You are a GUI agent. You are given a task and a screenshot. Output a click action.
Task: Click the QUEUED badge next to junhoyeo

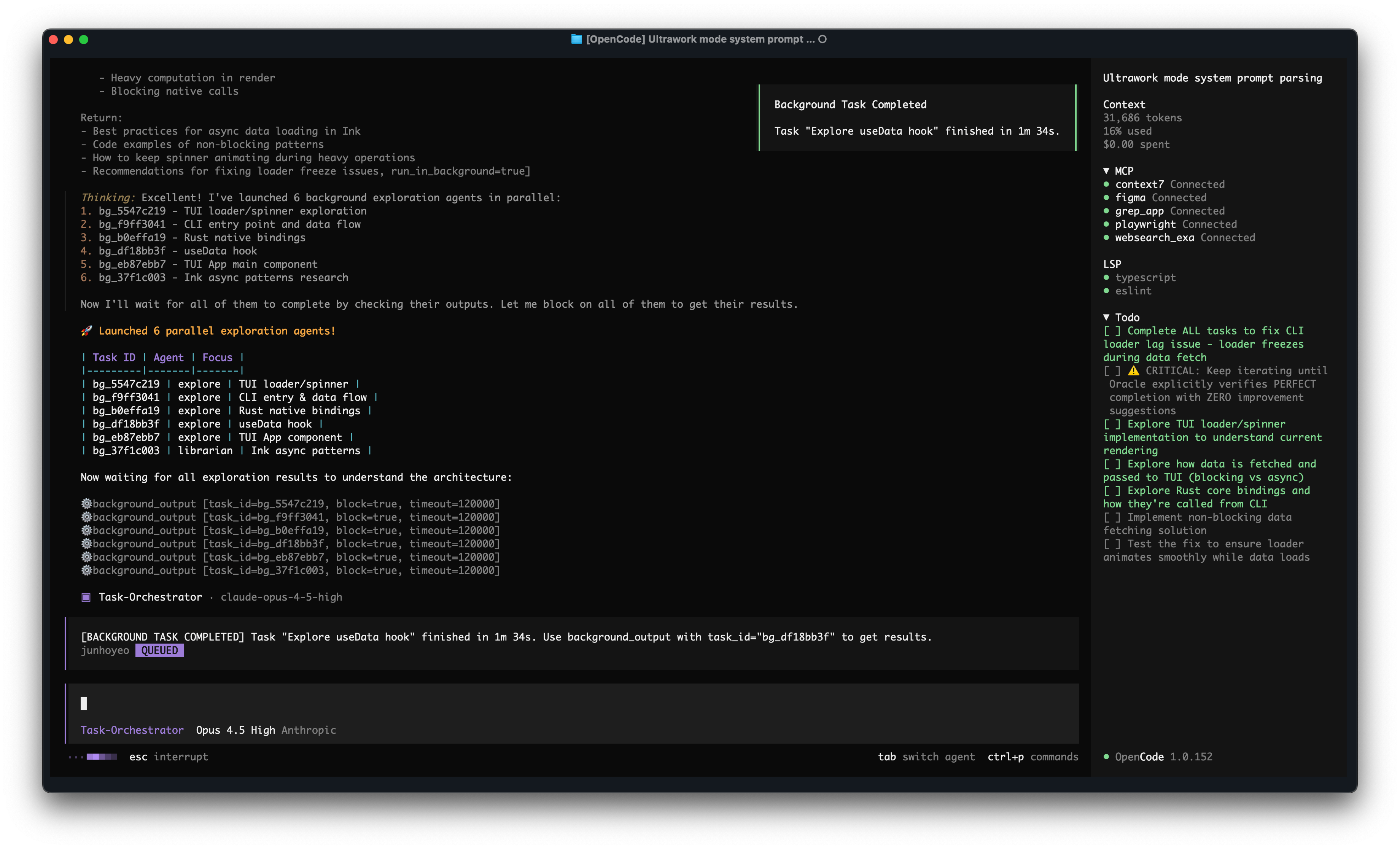(160, 650)
